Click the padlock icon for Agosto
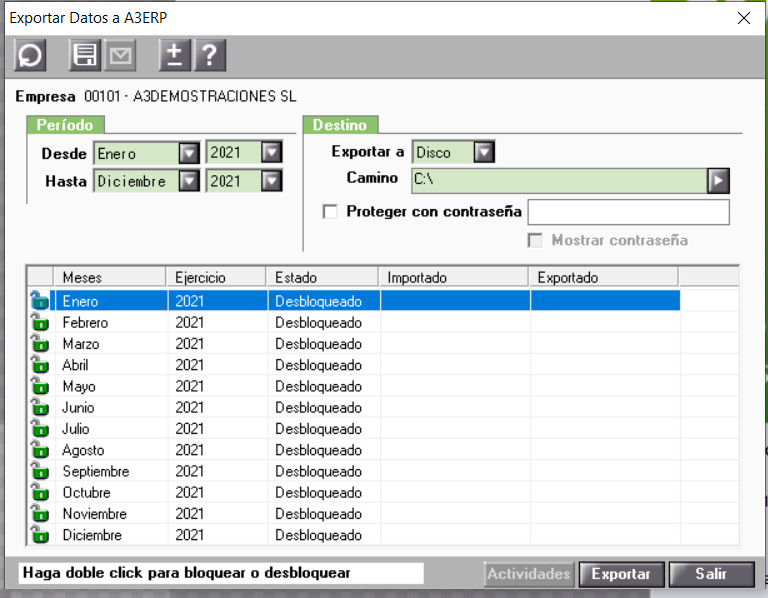 [x=40, y=450]
